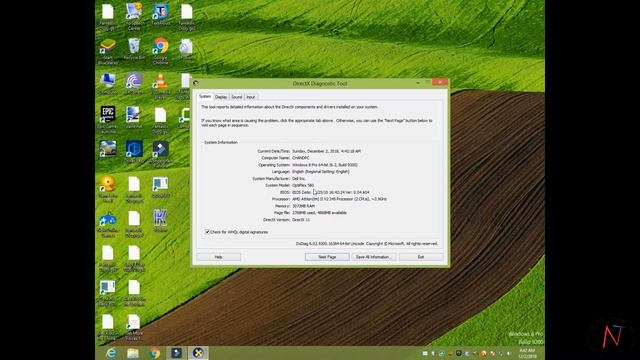Click the orange system tray icon
The height and width of the screenshot is (360, 640).
click(483, 353)
